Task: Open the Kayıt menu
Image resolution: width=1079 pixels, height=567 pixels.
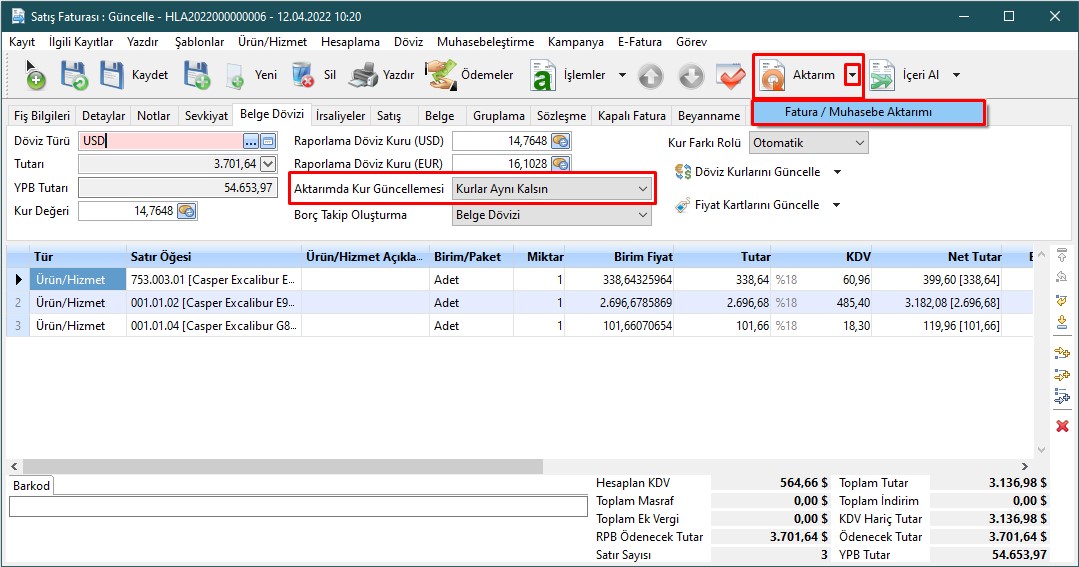Action: coord(22,42)
